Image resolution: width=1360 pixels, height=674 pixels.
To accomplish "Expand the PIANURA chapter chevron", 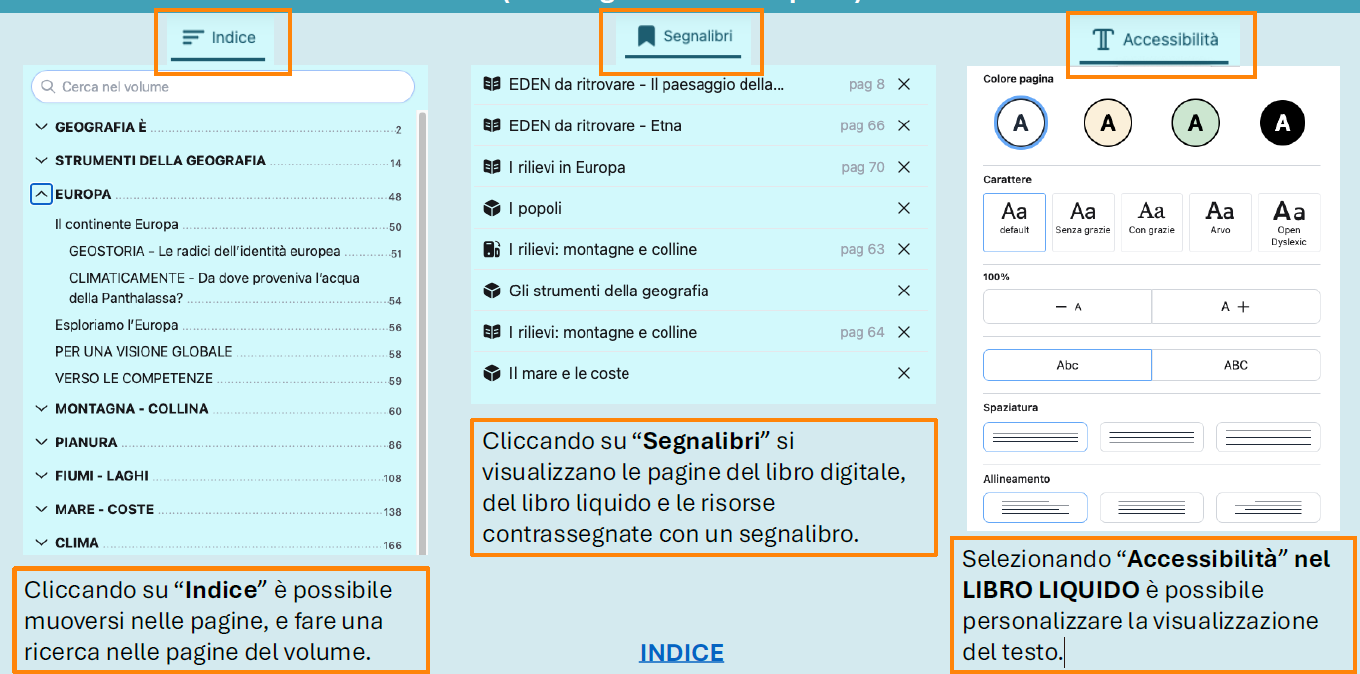I will click(41, 442).
